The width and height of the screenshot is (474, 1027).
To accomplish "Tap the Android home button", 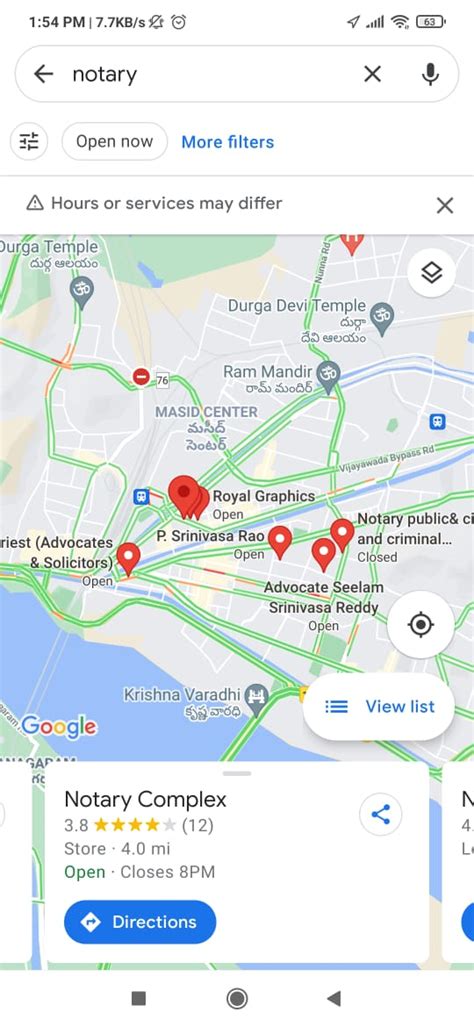I will [x=237, y=998].
